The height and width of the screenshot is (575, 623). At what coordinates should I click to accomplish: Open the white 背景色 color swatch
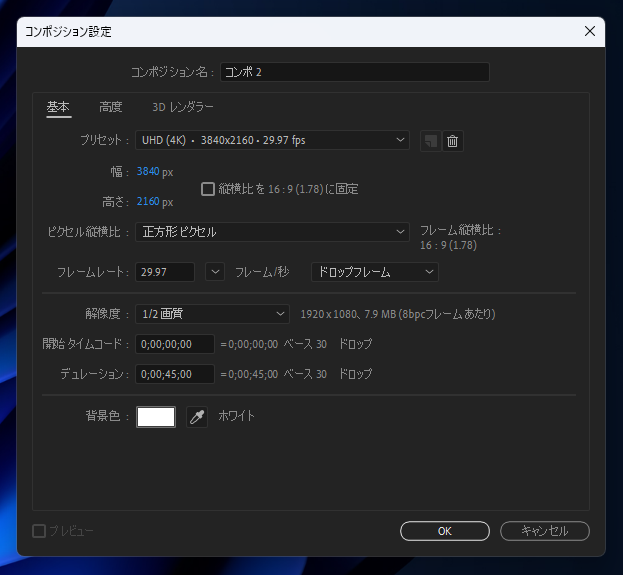pos(156,417)
